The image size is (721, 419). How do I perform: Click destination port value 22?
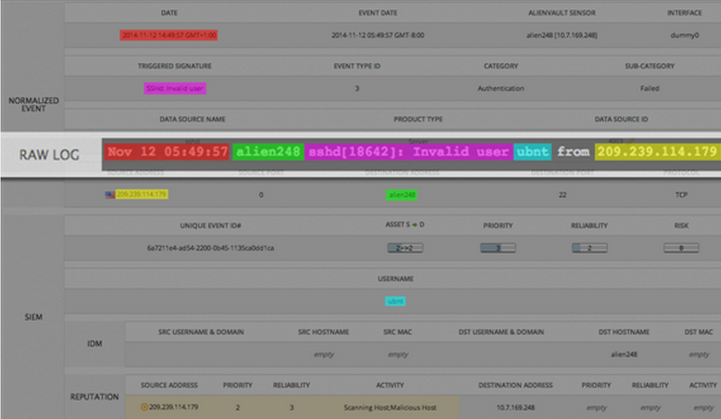coord(562,195)
